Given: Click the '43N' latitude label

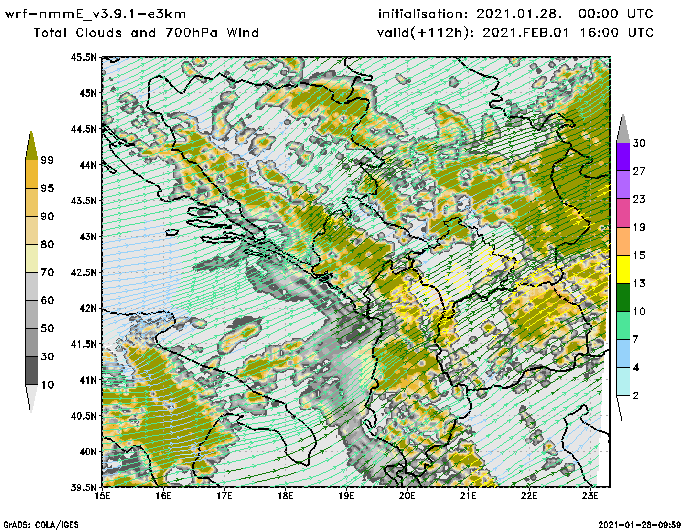Looking at the screenshot, I should (x=87, y=236).
